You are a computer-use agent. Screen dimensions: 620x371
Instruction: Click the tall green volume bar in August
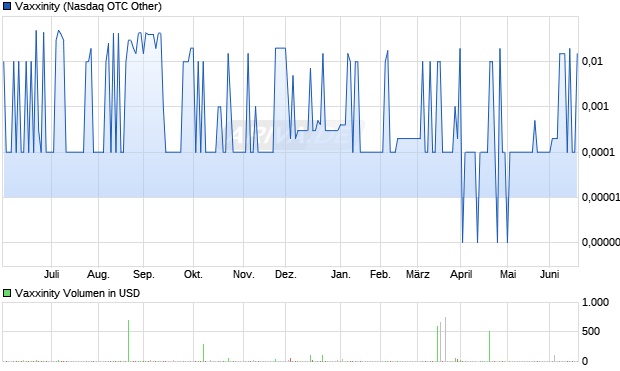pos(129,341)
